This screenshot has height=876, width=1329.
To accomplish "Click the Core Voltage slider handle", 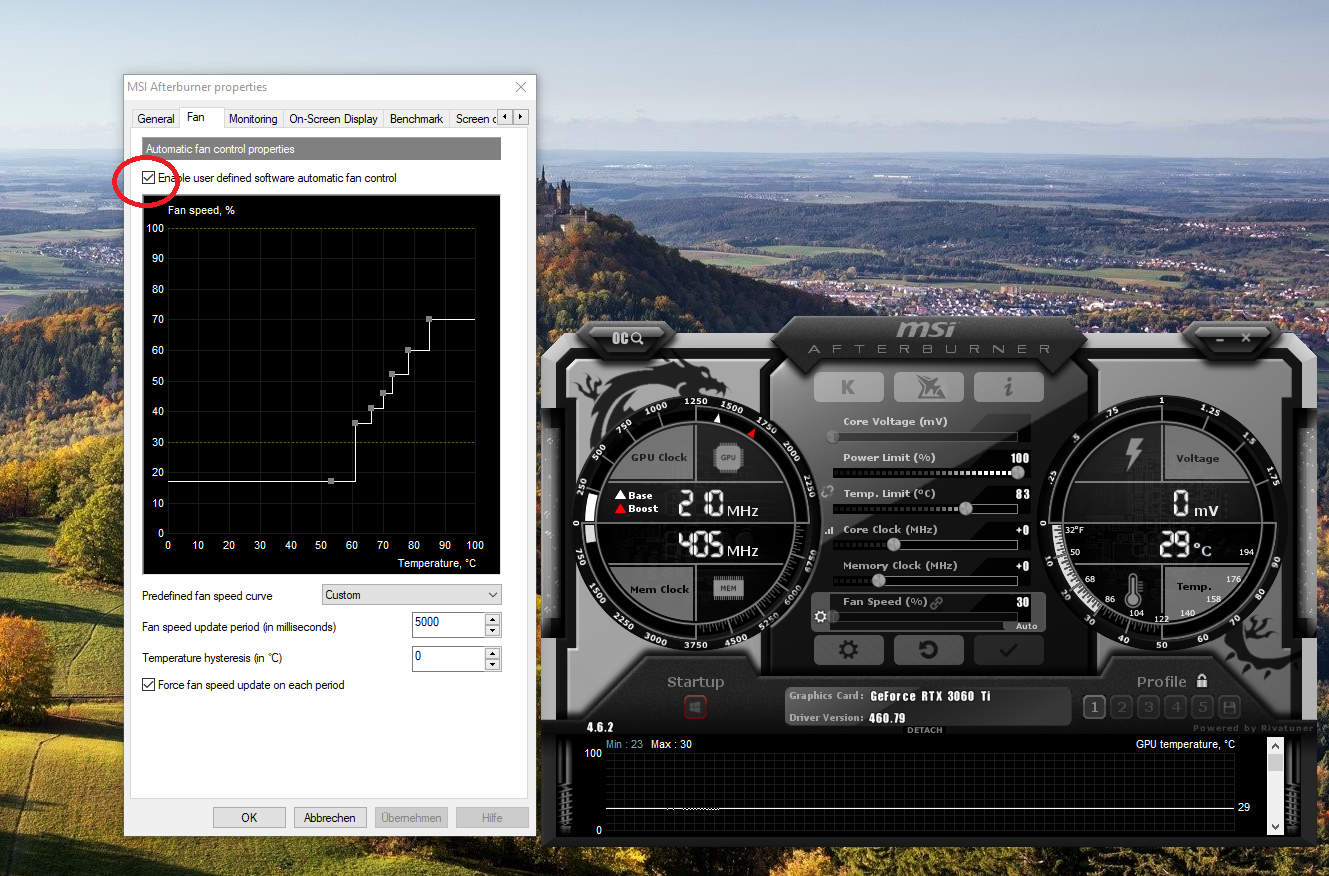I will 832,436.
